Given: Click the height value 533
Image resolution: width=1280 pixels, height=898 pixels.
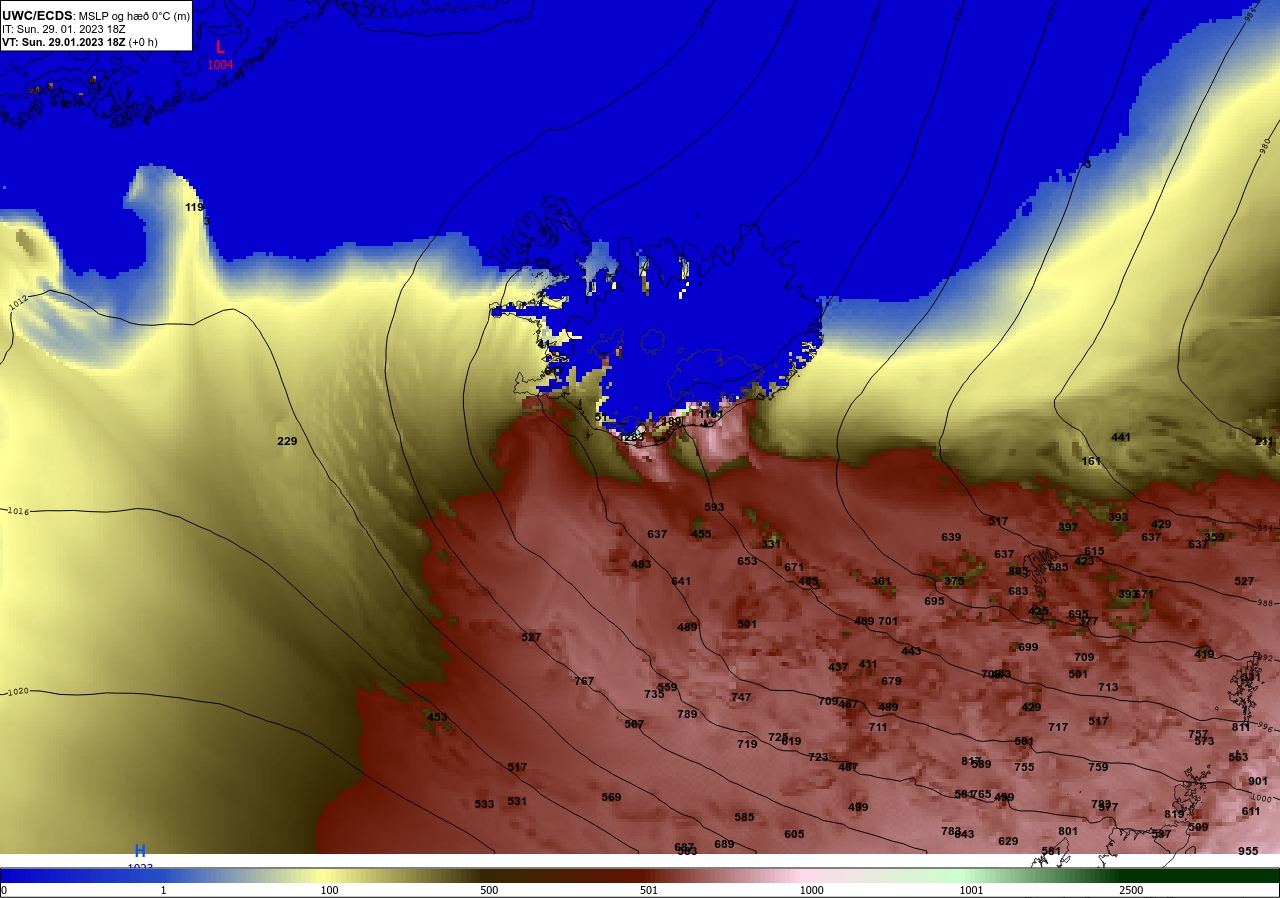Looking at the screenshot, I should pyautogui.click(x=484, y=804).
